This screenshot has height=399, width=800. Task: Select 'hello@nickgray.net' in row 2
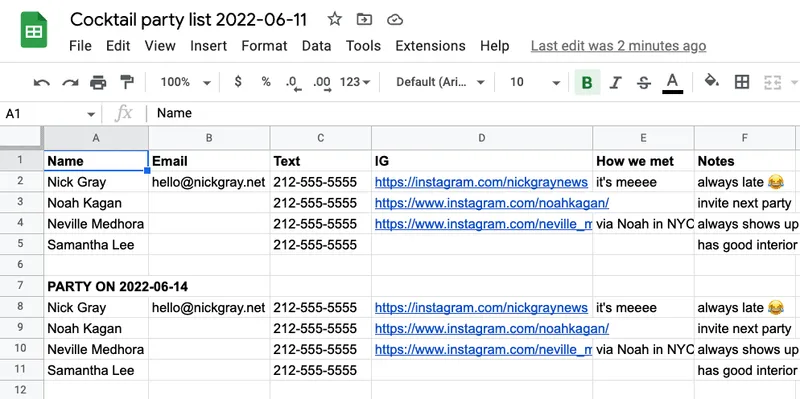pyautogui.click(x=209, y=182)
